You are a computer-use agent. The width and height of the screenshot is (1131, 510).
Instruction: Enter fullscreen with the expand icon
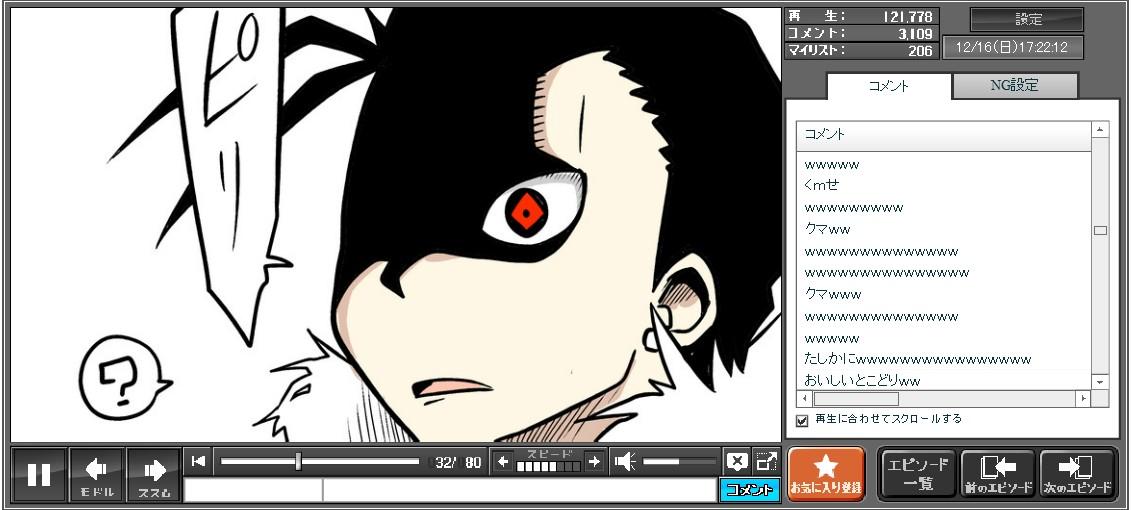point(766,461)
